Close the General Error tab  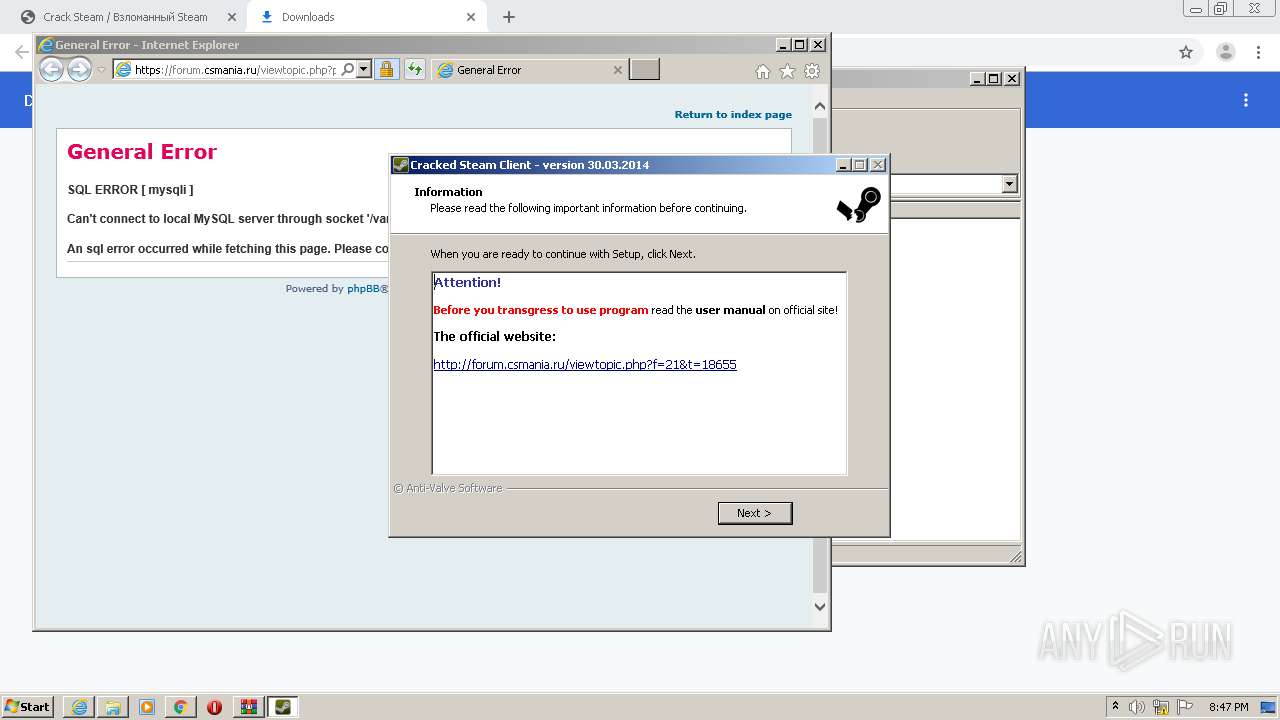(x=618, y=70)
